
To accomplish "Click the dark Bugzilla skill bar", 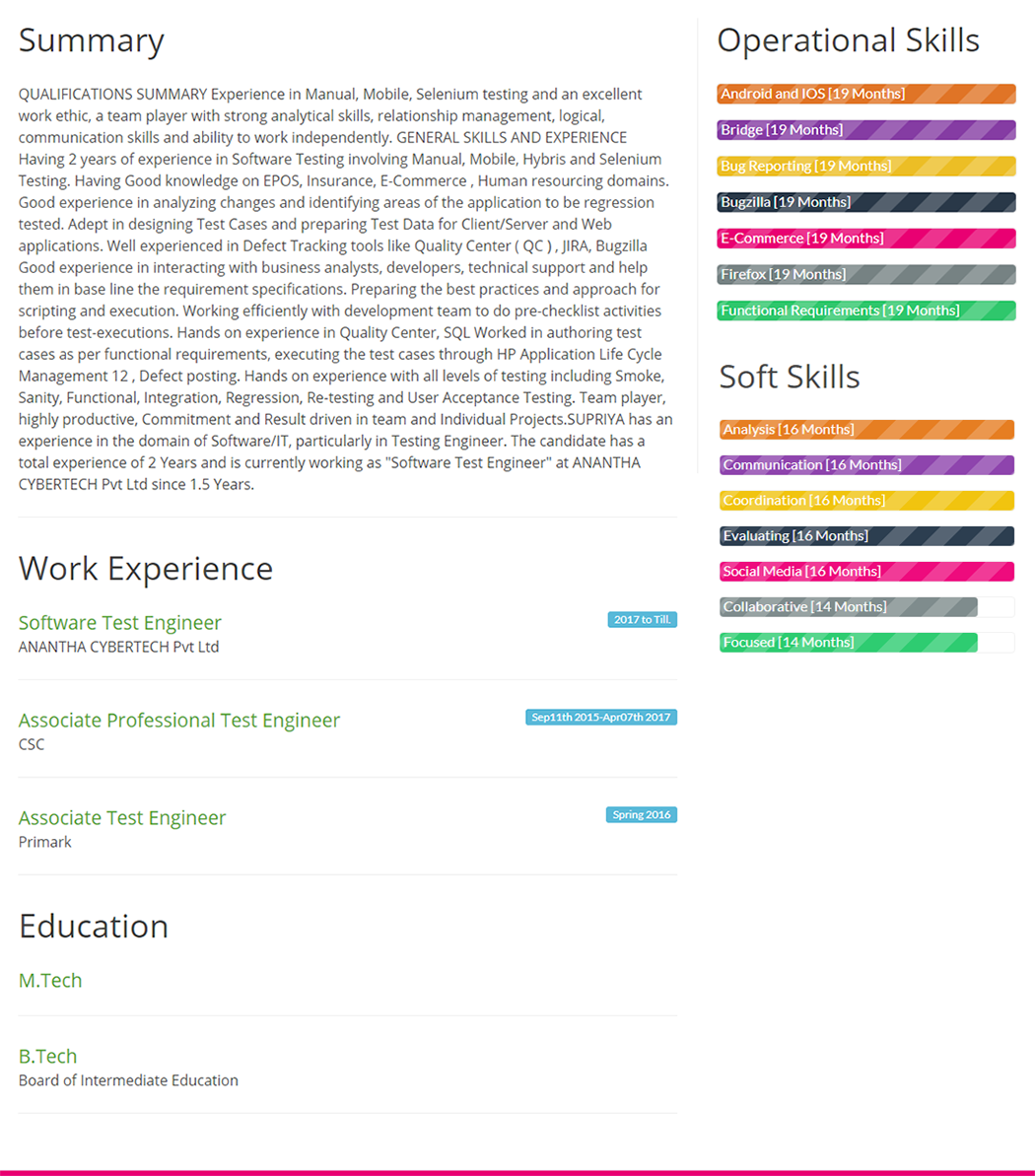I will [865, 202].
